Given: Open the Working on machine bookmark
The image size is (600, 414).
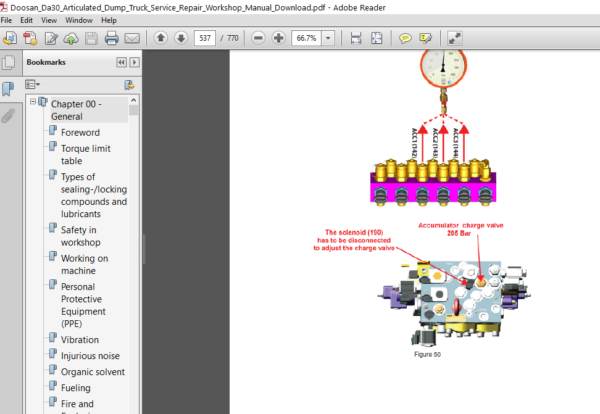Looking at the screenshot, I should pos(84,264).
